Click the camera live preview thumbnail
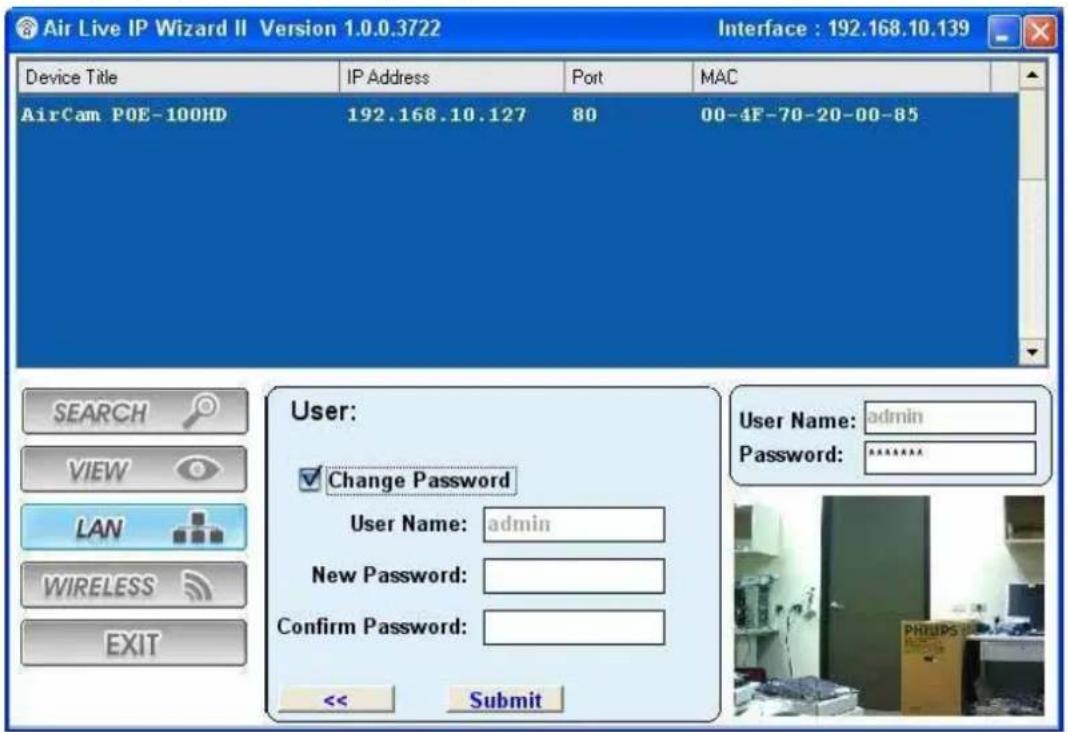Viewport: 1068px width, 732px height. point(889,605)
